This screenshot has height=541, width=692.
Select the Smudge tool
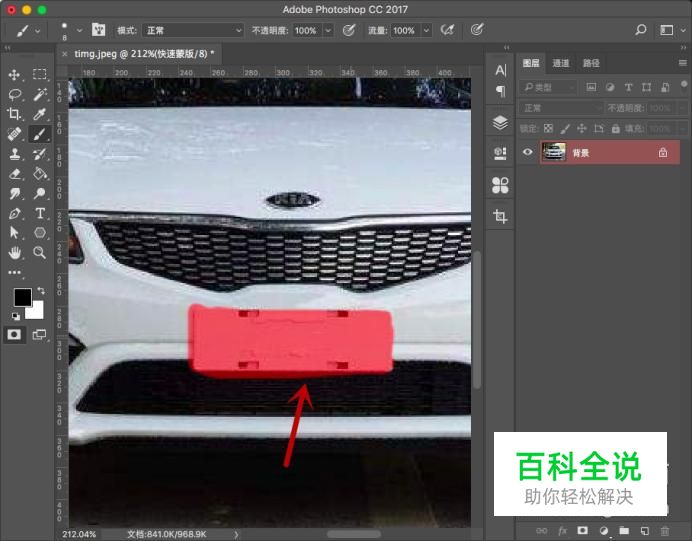(15, 194)
